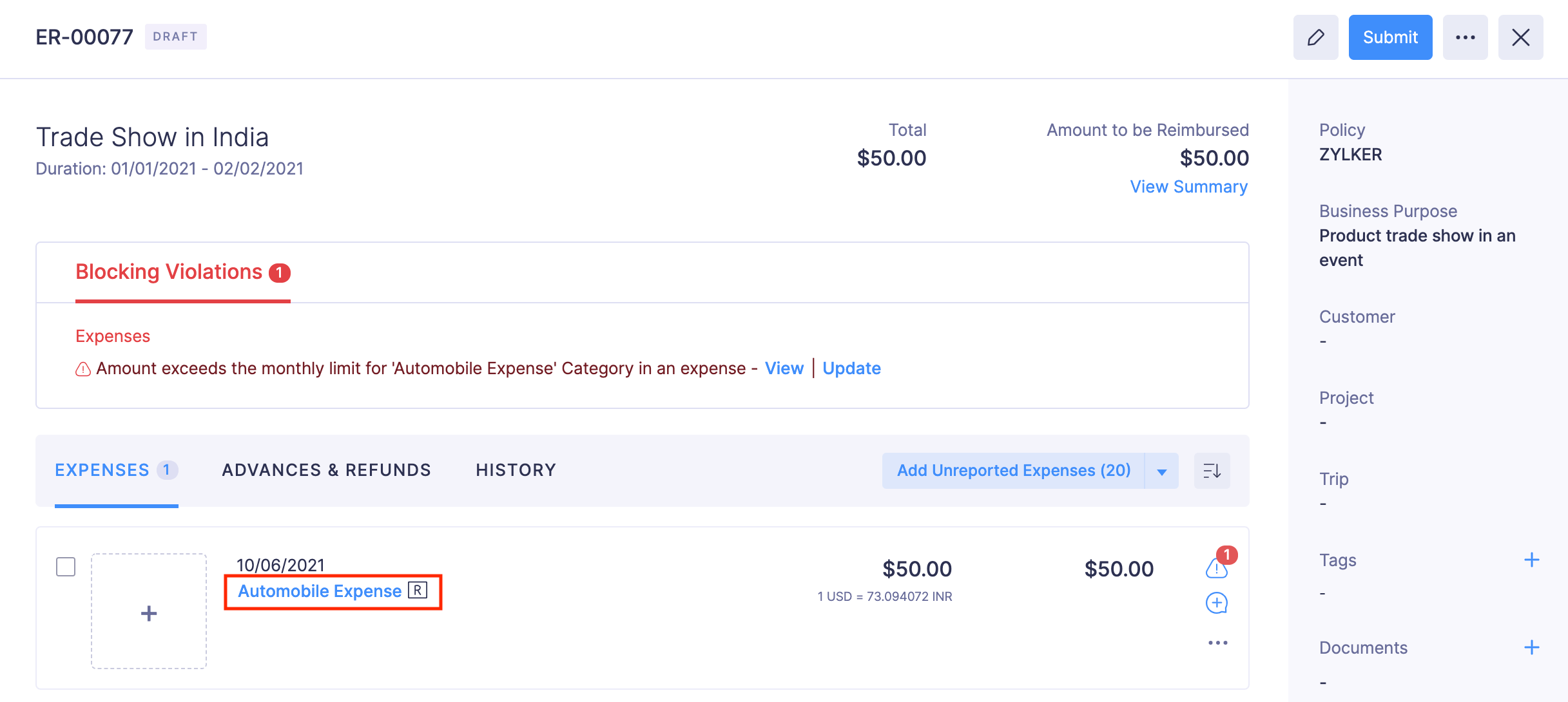Click Add Unreported Expenses (20) button
Image resolution: width=1568 pixels, height=702 pixels.
(x=1013, y=471)
